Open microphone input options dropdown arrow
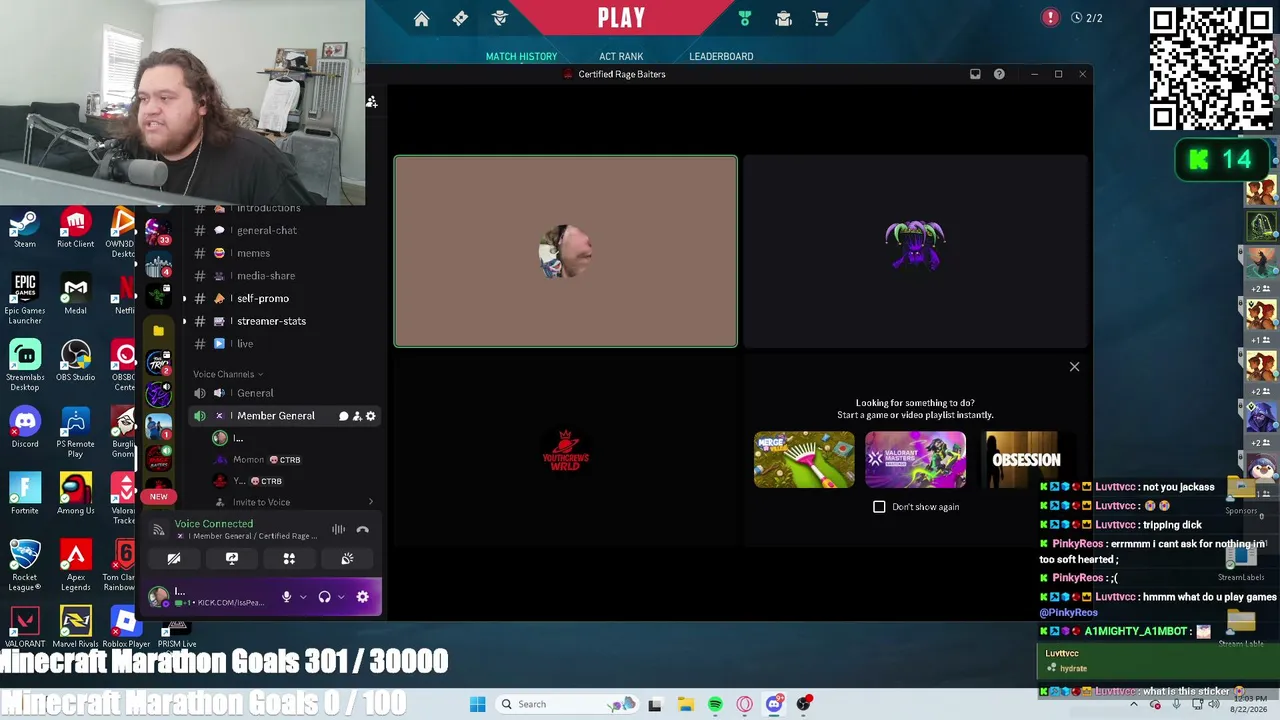The height and width of the screenshot is (720, 1280). [x=303, y=598]
